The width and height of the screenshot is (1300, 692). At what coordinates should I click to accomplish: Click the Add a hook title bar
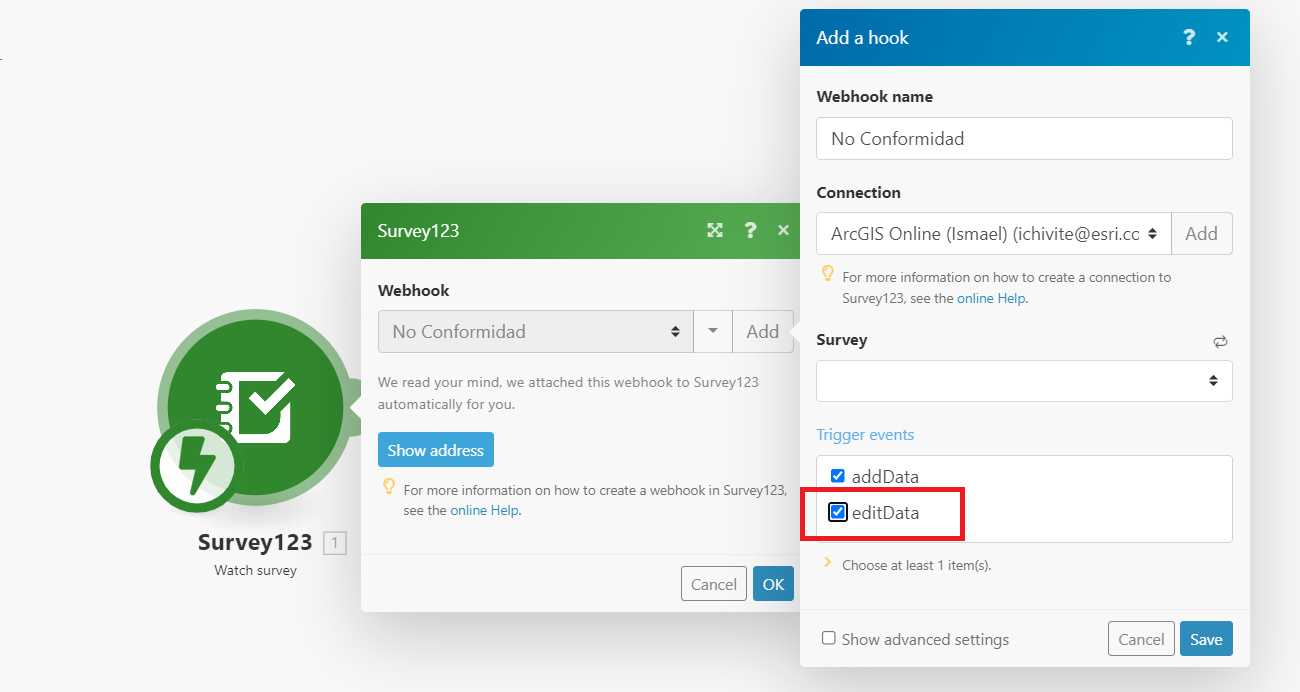(1025, 37)
